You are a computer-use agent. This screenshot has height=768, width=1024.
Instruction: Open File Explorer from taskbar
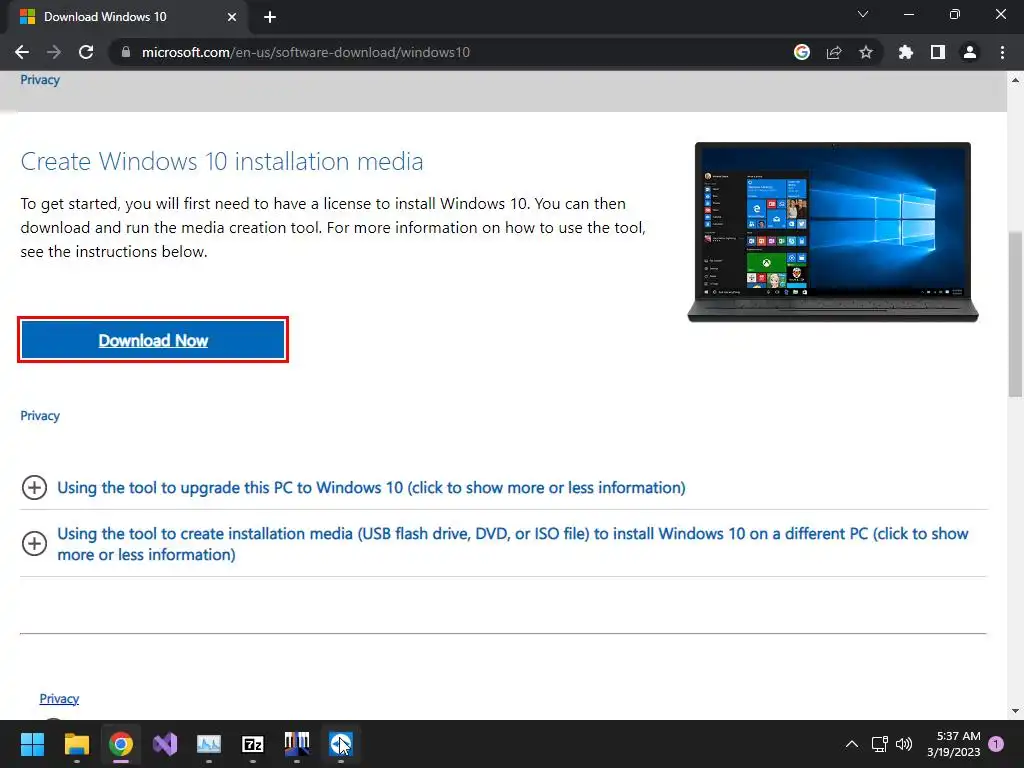(x=76, y=744)
